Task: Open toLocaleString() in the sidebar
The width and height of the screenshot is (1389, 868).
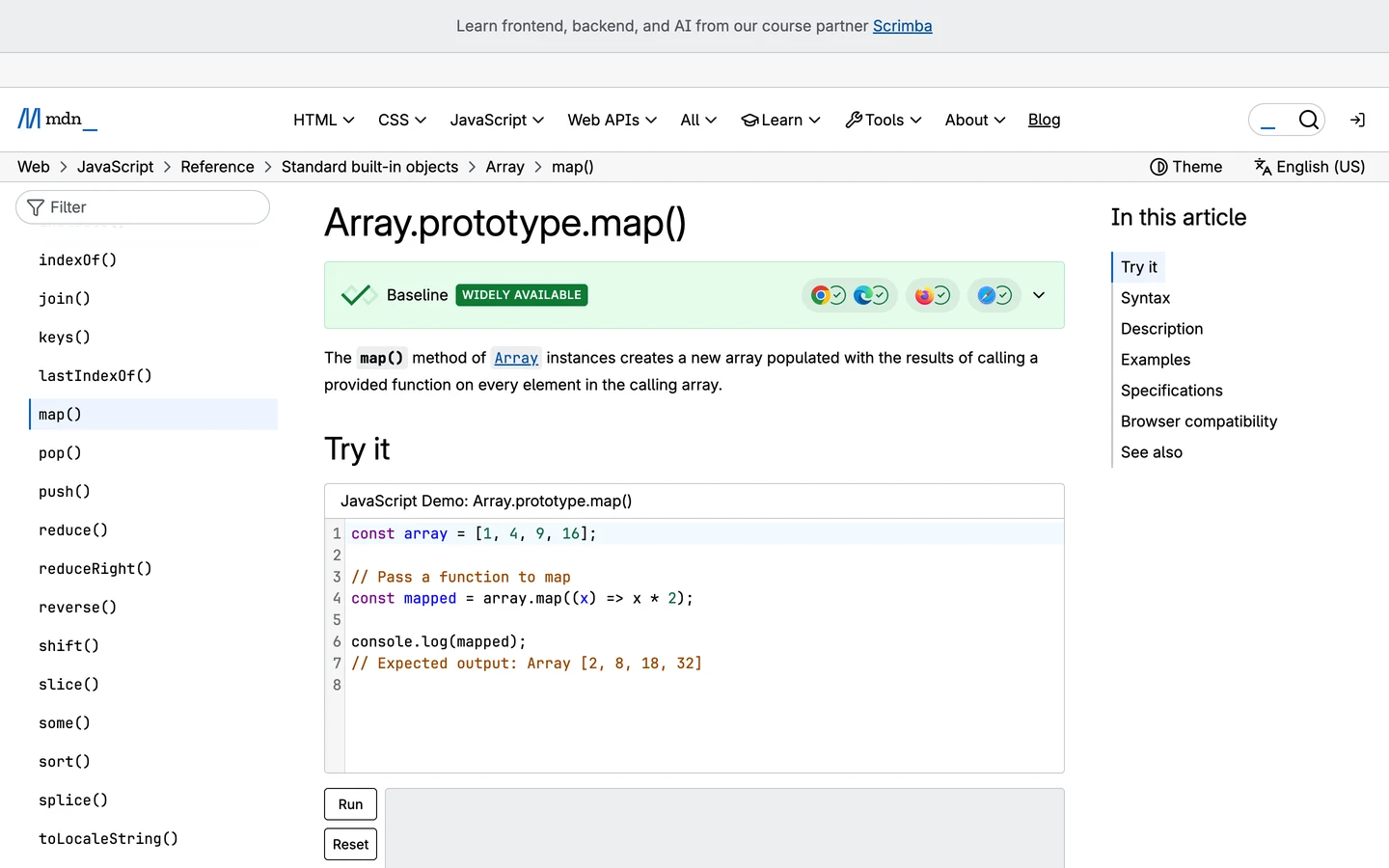Action: (108, 839)
